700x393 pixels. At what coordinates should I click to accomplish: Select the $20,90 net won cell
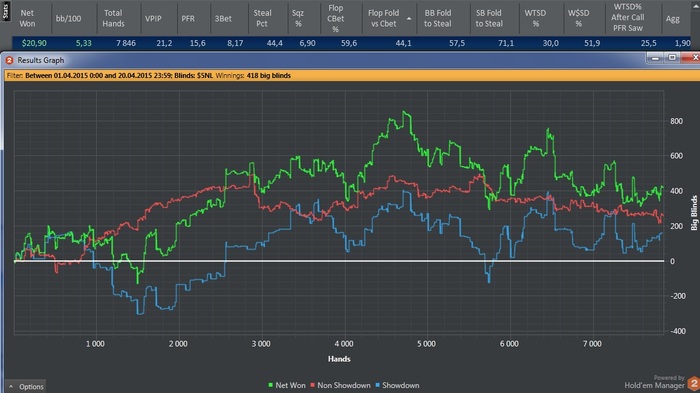click(34, 43)
